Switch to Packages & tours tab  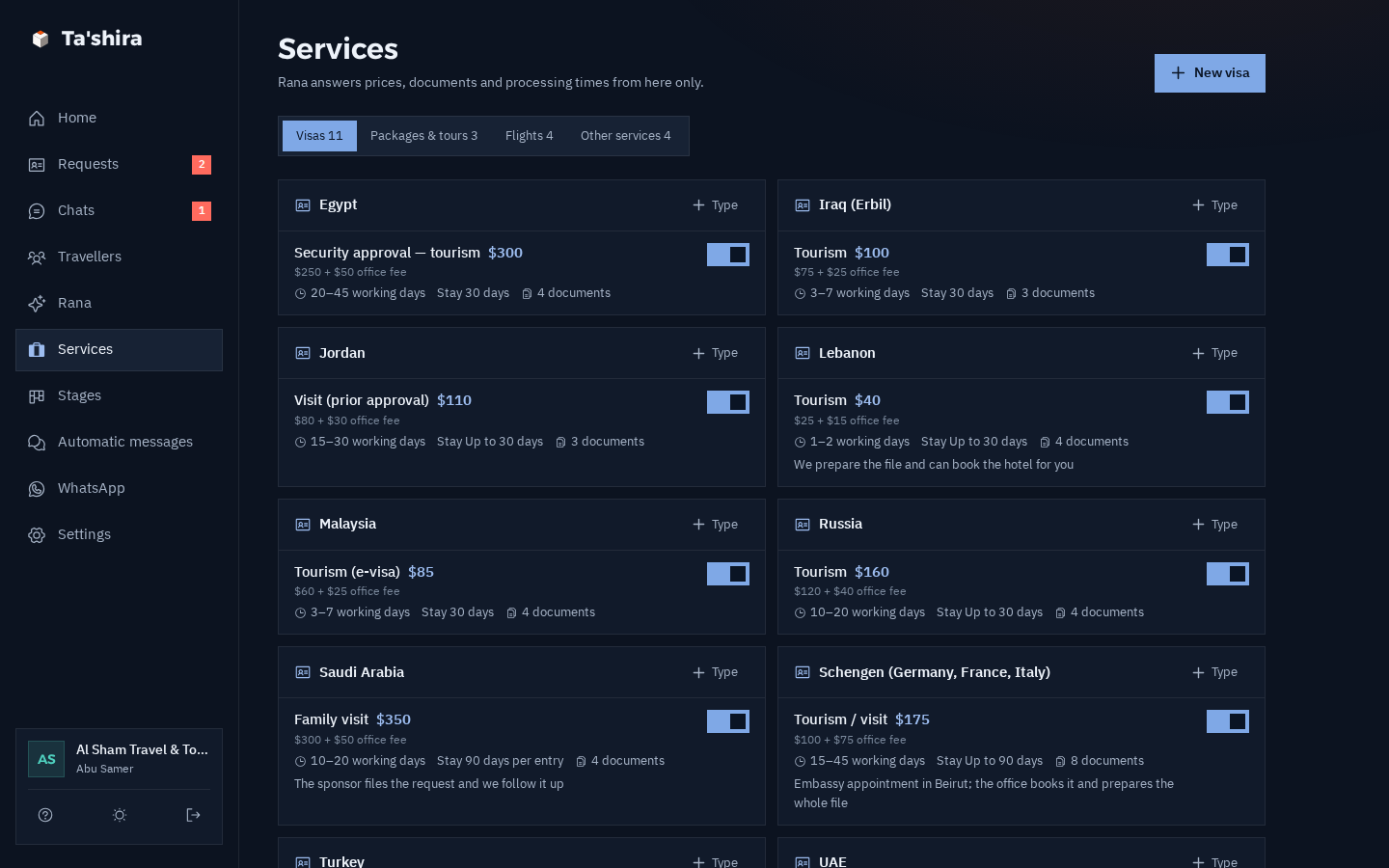(423, 136)
